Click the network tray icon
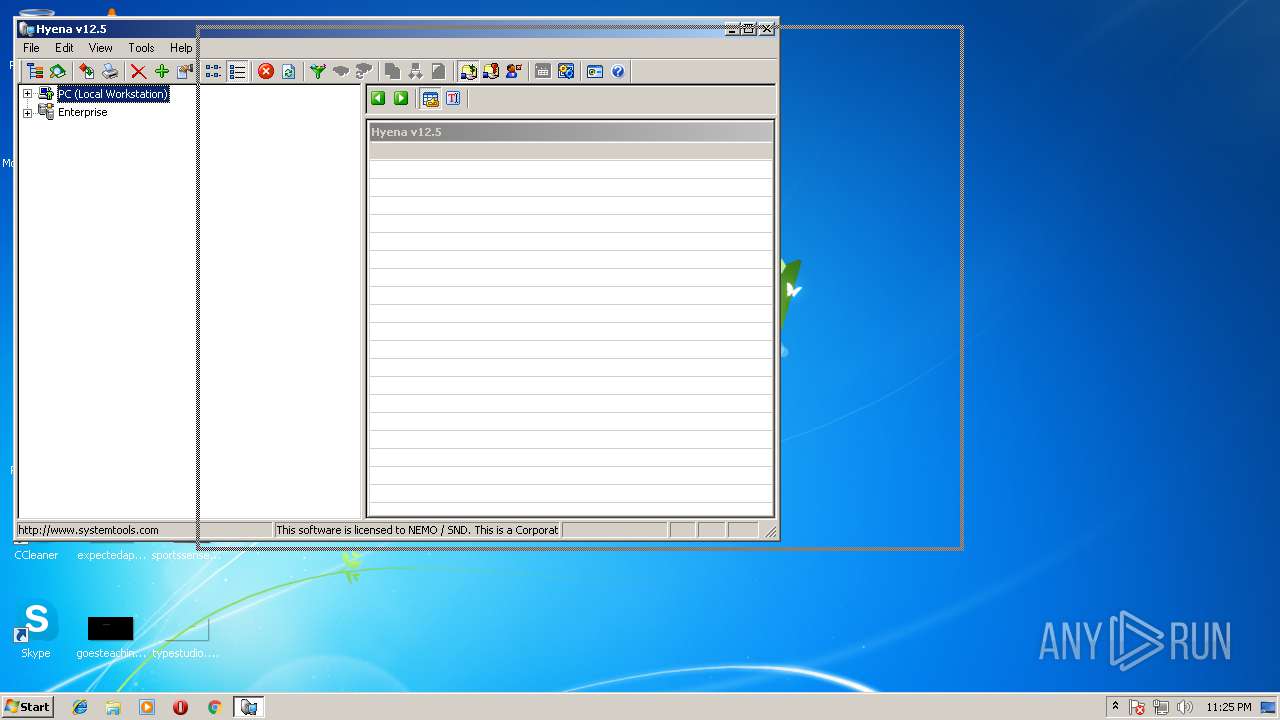 1161,707
